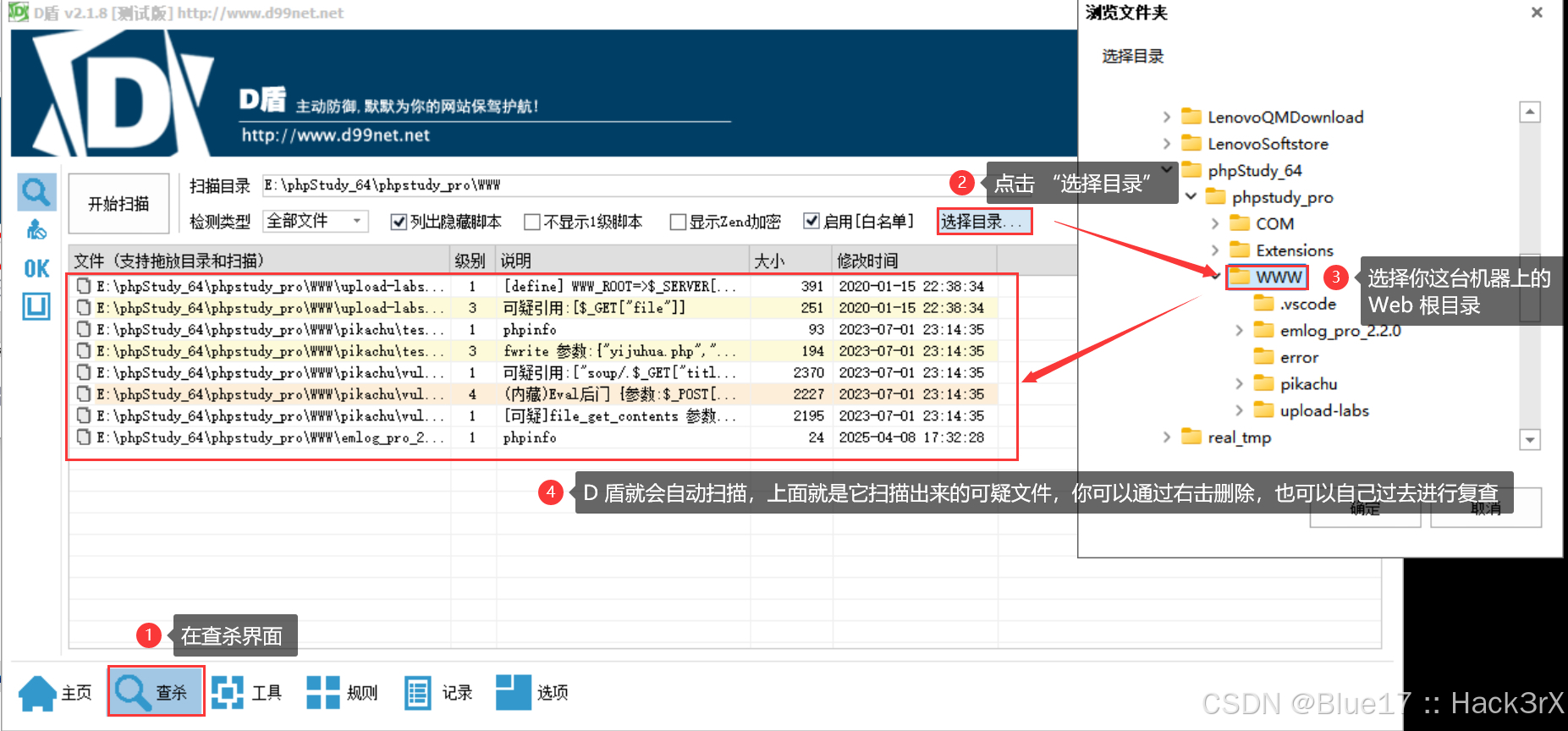Click the small person icon in left sidebar
Viewport: 1568px width, 731px height.
[36, 229]
